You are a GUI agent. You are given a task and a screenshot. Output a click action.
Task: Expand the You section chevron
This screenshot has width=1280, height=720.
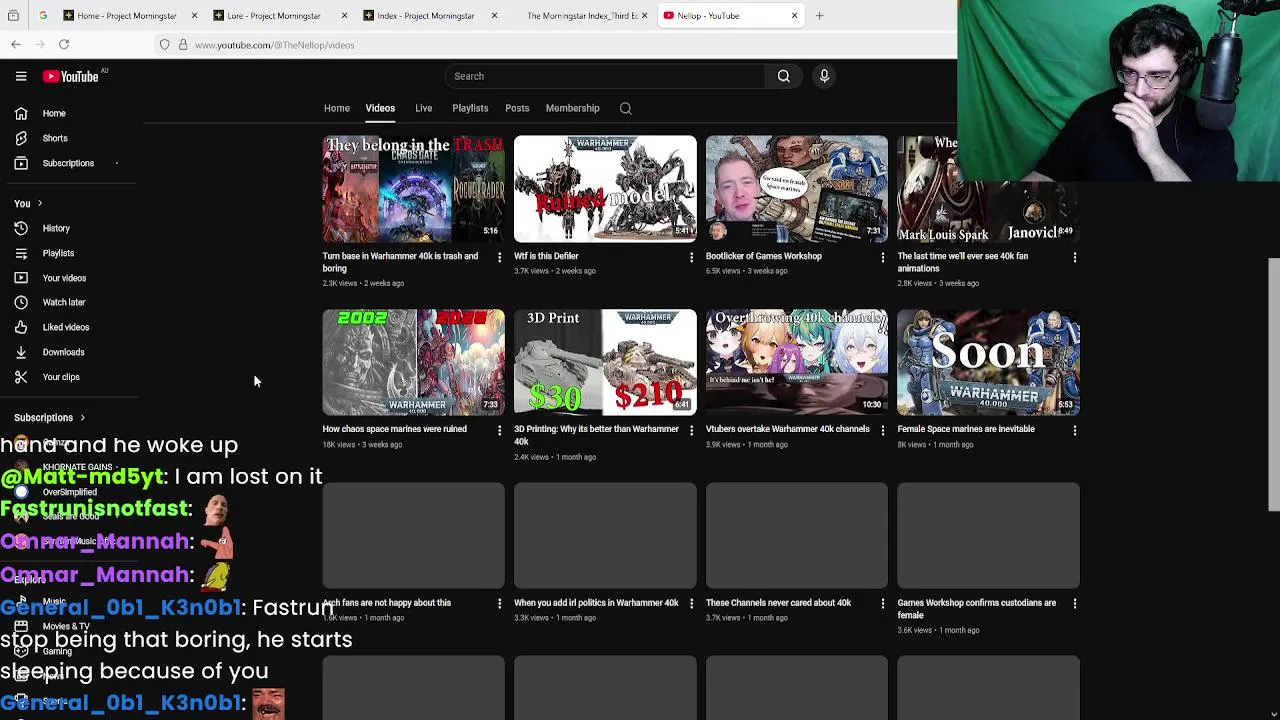[x=39, y=203]
